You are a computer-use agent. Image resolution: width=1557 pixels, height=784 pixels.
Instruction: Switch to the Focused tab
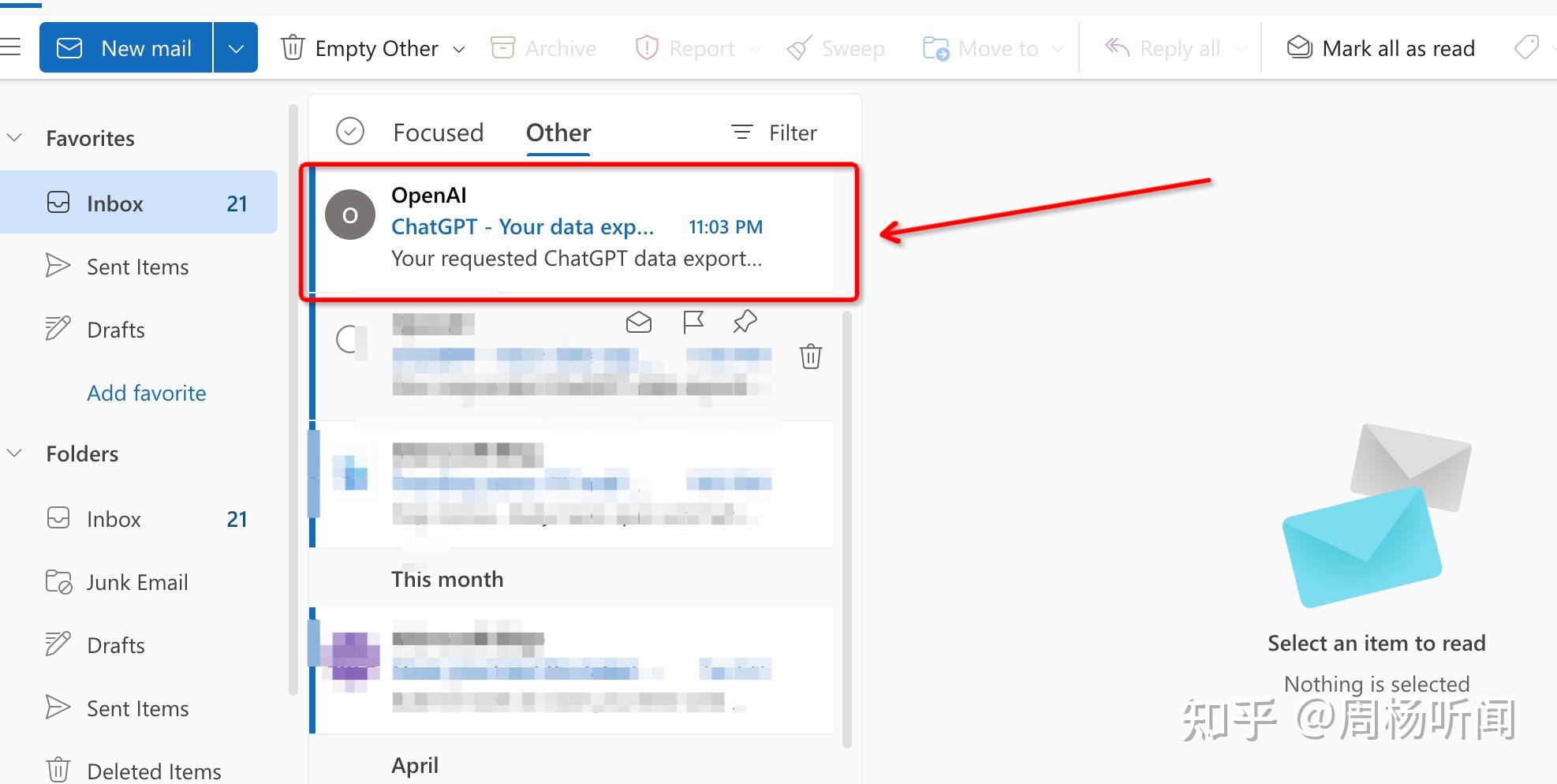[x=438, y=133]
